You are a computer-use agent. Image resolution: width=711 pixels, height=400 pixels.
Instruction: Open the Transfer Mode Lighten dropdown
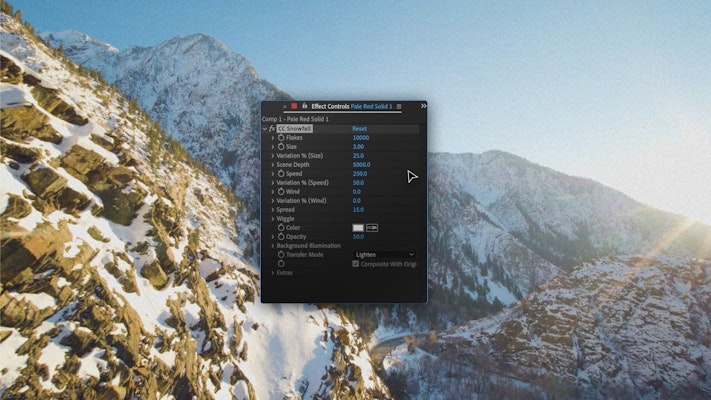(x=384, y=255)
